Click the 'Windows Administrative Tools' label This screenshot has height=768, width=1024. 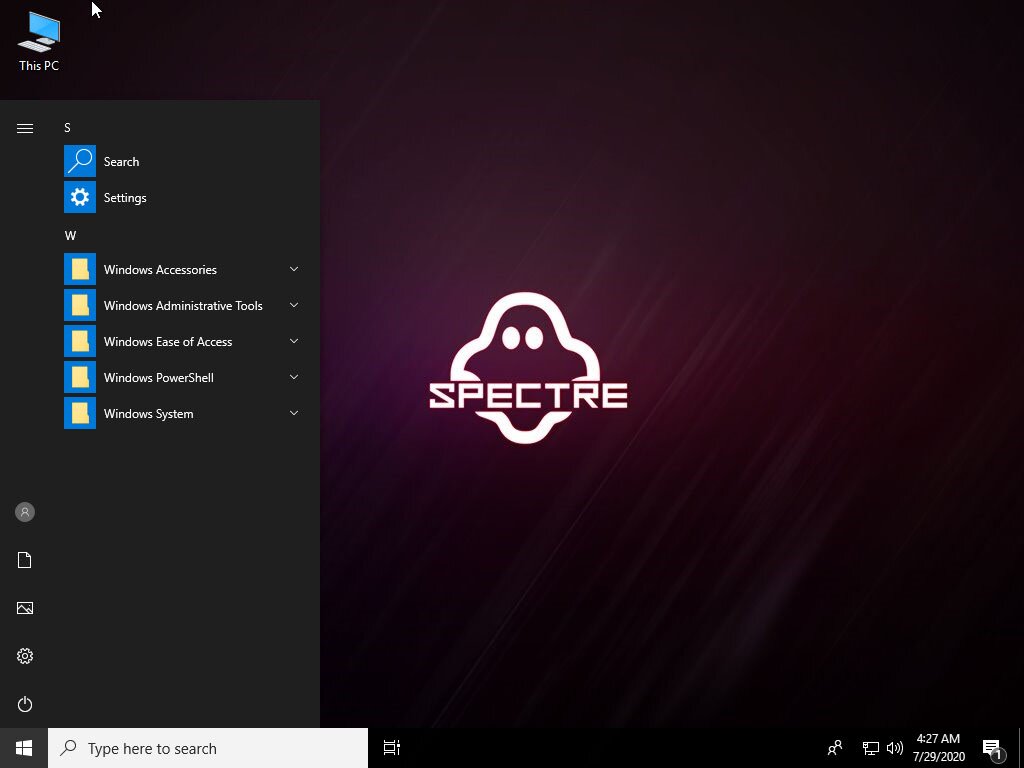click(183, 306)
